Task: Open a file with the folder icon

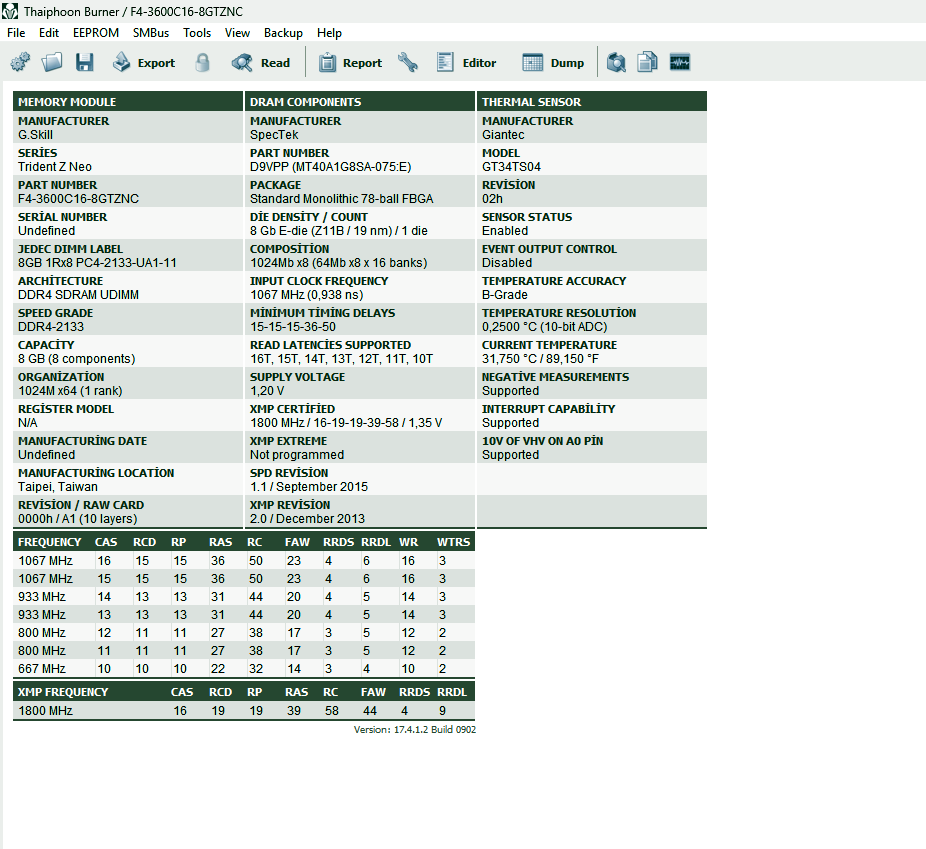Action: [52, 62]
